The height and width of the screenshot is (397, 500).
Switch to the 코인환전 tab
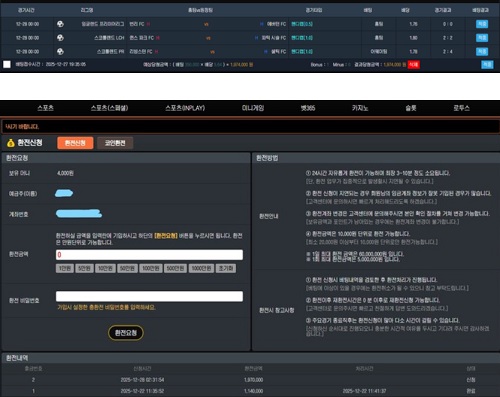click(x=115, y=143)
